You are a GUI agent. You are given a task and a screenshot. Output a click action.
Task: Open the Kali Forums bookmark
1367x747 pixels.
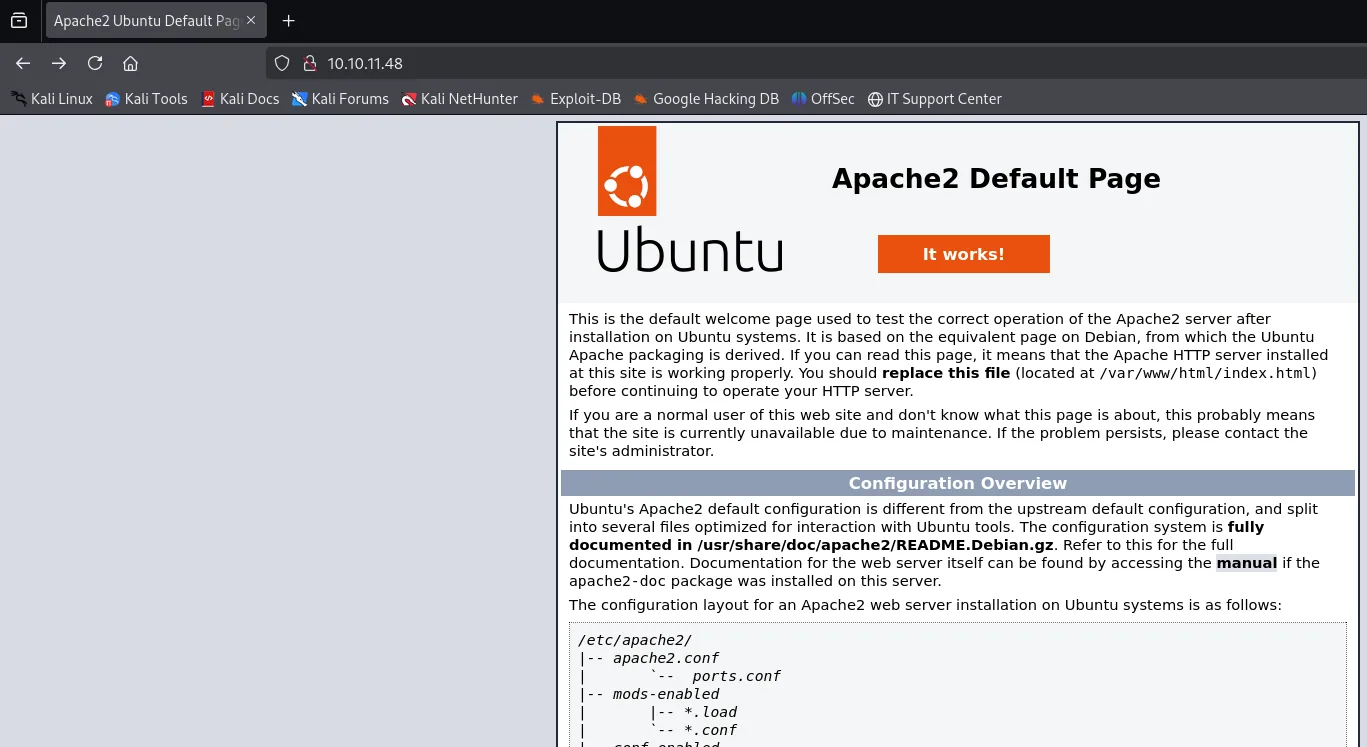click(340, 99)
